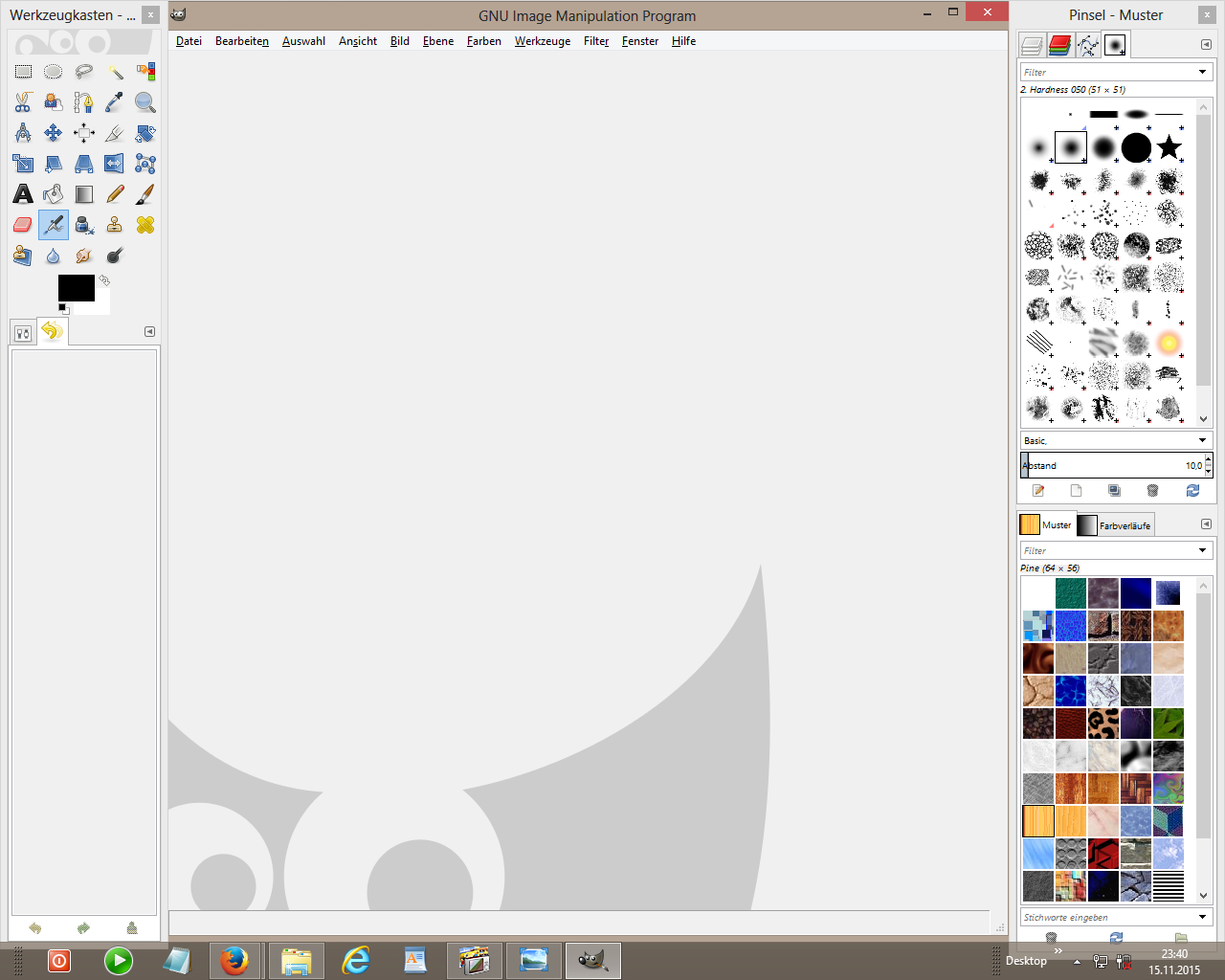Select the Eraser tool
This screenshot has width=1225, height=980.
pyautogui.click(x=23, y=225)
